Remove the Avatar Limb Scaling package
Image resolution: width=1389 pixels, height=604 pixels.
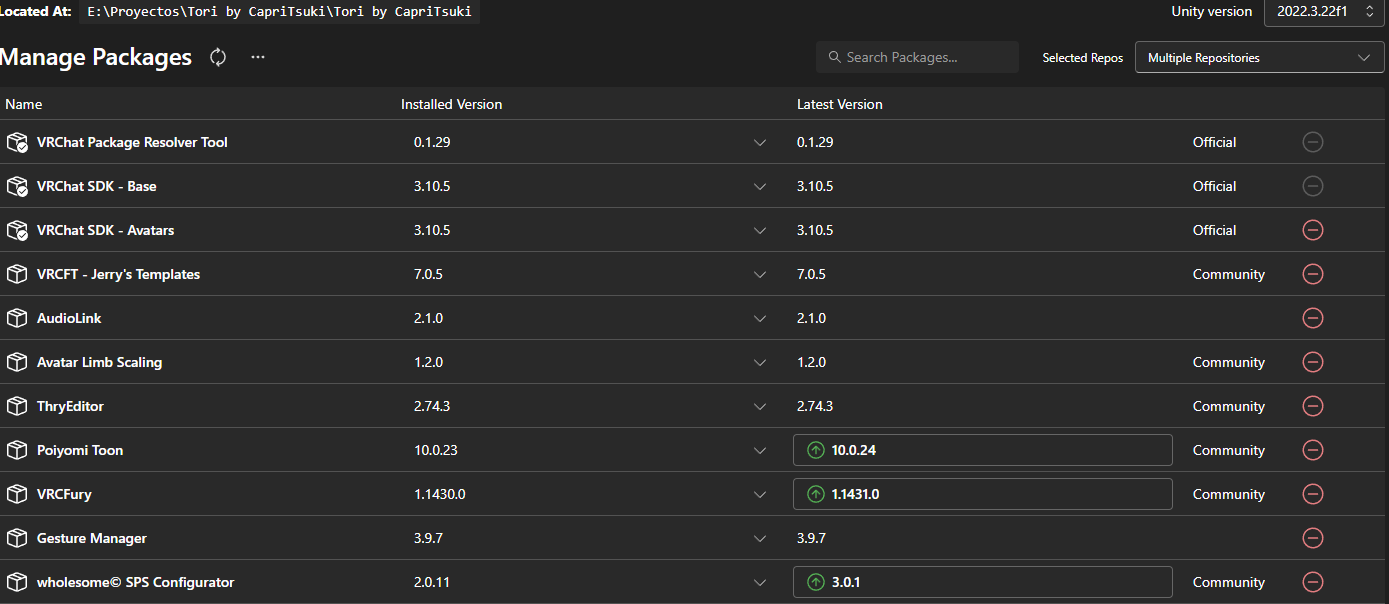[x=1313, y=362]
